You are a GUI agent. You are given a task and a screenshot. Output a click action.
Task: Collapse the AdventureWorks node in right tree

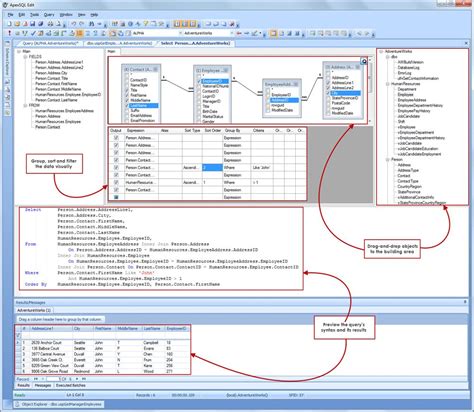coord(381,51)
